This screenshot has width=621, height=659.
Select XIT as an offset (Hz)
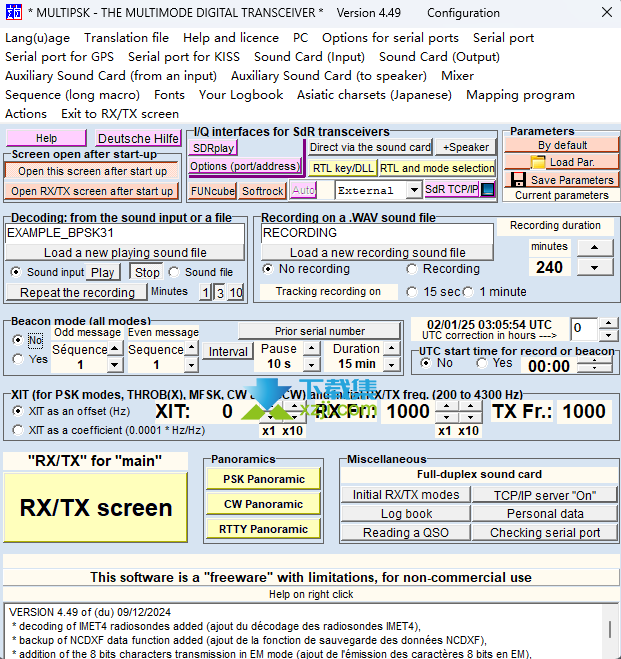coord(18,411)
